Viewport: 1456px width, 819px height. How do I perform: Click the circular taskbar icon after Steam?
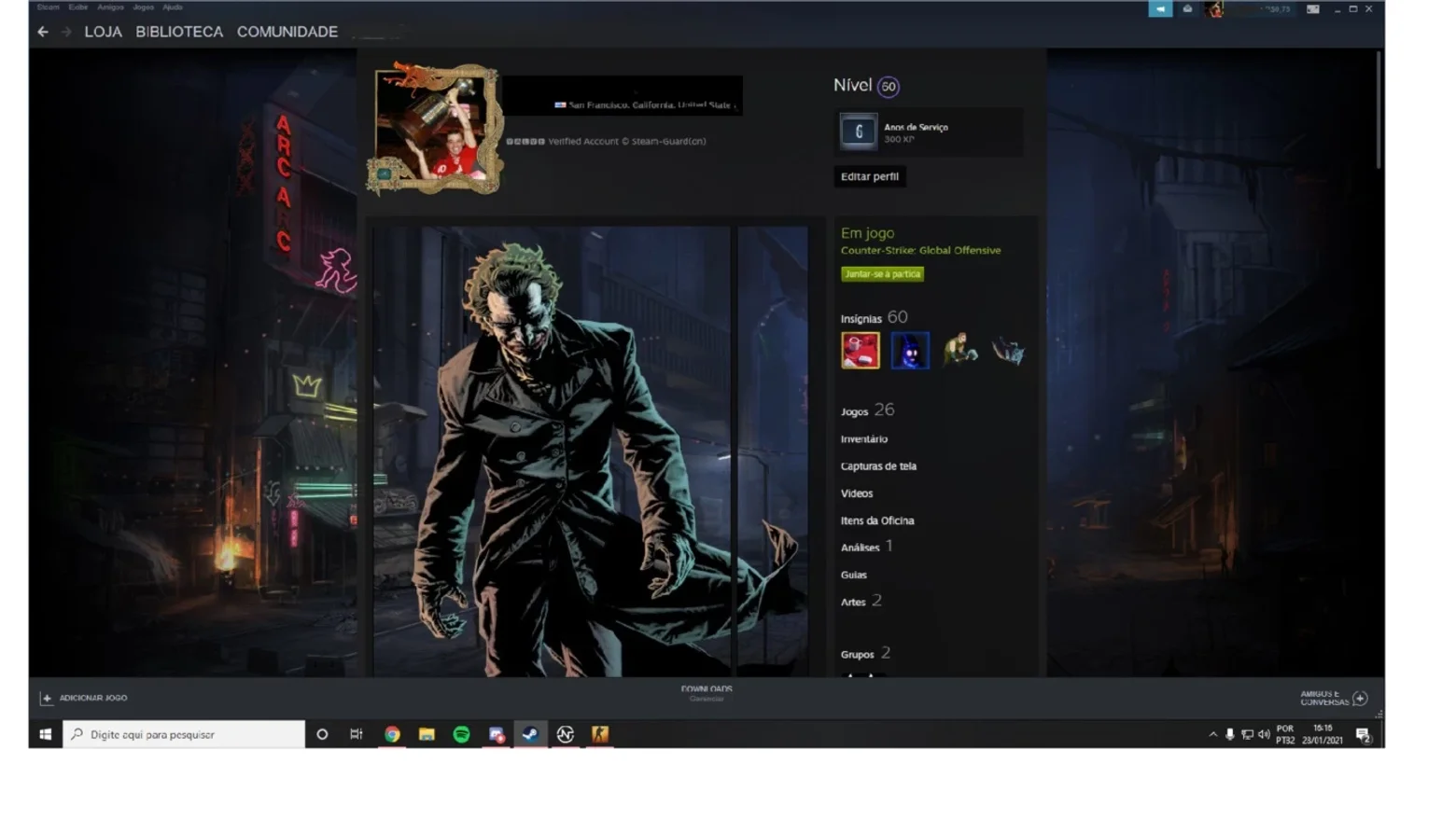pyautogui.click(x=565, y=734)
